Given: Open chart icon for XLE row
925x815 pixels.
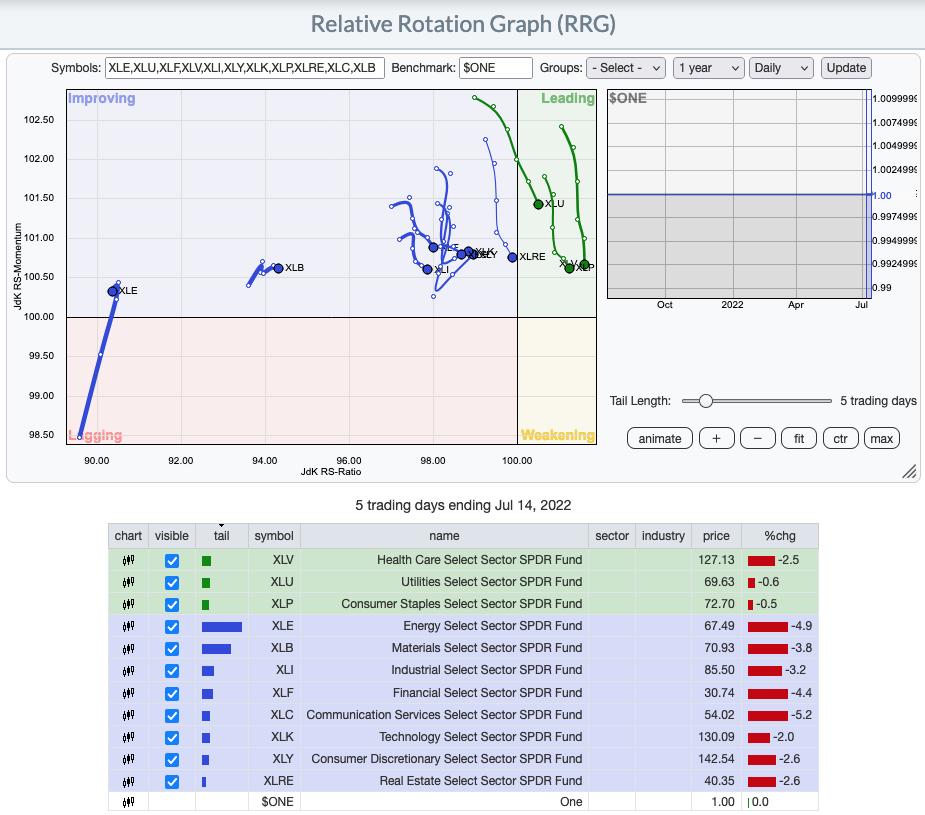Looking at the screenshot, I should (128, 626).
